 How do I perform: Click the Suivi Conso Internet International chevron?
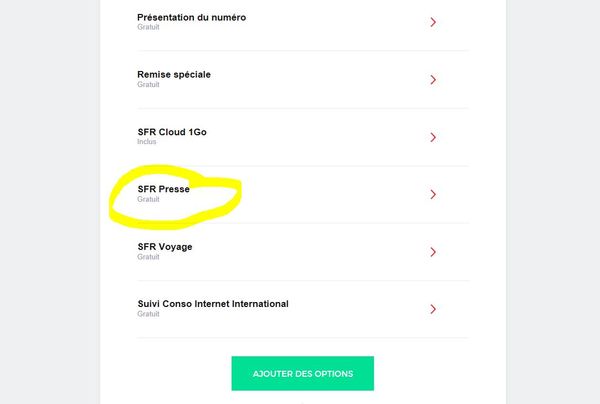[x=433, y=309]
